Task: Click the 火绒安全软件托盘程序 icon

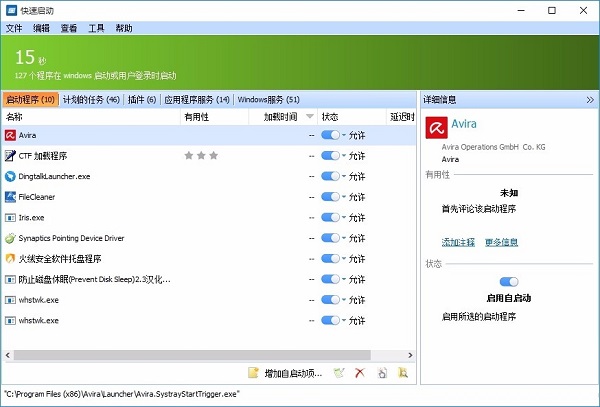Action: [x=10, y=259]
